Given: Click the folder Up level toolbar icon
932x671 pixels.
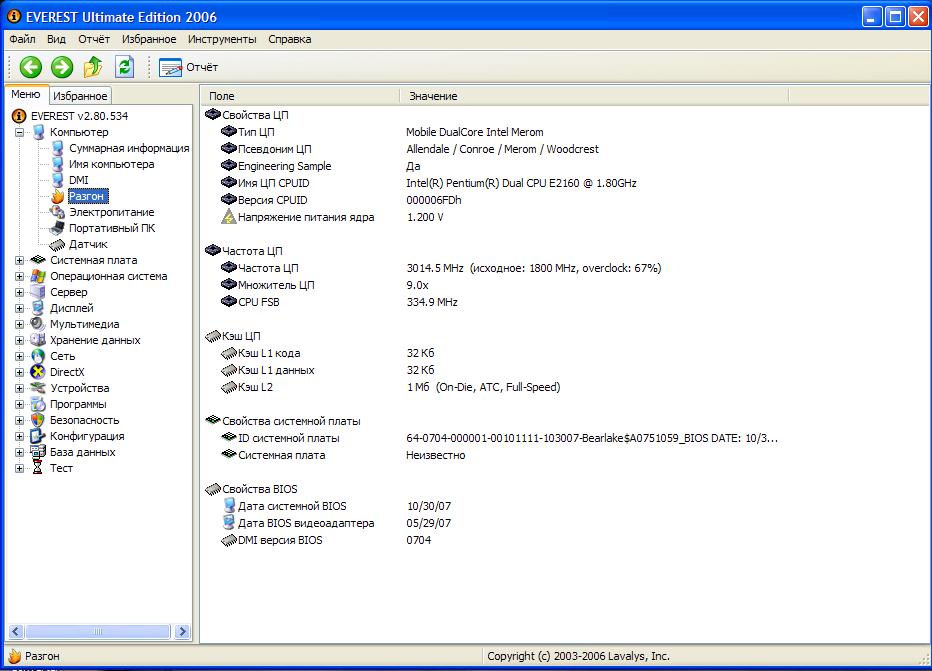Looking at the screenshot, I should pyautogui.click(x=93, y=67).
